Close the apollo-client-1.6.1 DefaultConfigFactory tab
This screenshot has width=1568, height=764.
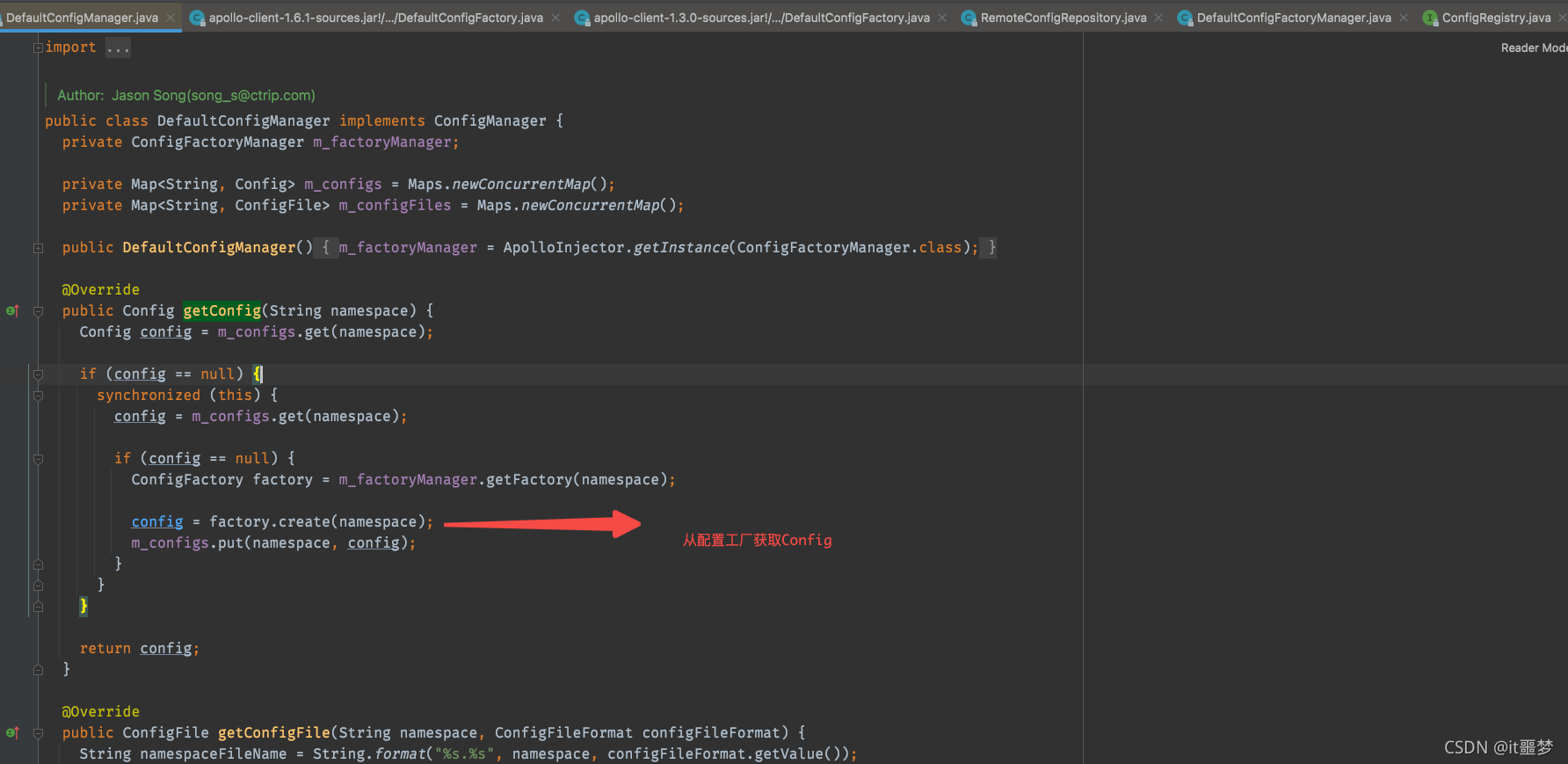click(555, 18)
